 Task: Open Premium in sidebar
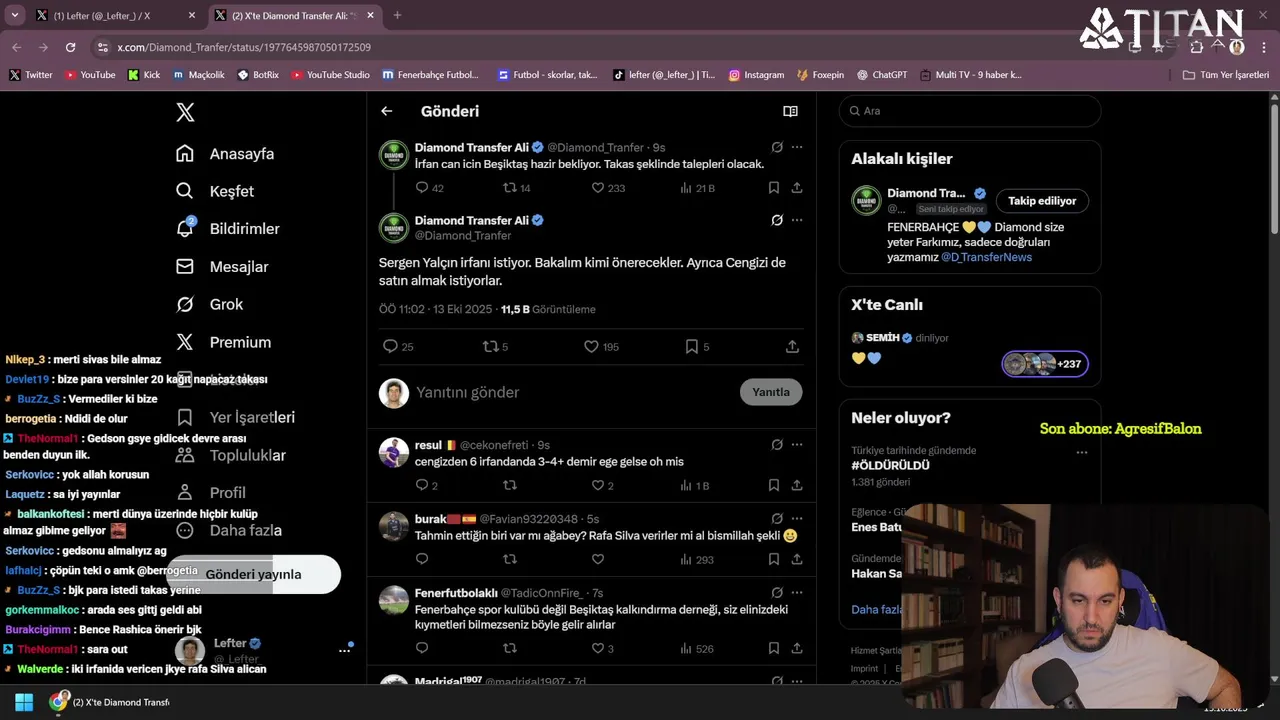coord(223,342)
